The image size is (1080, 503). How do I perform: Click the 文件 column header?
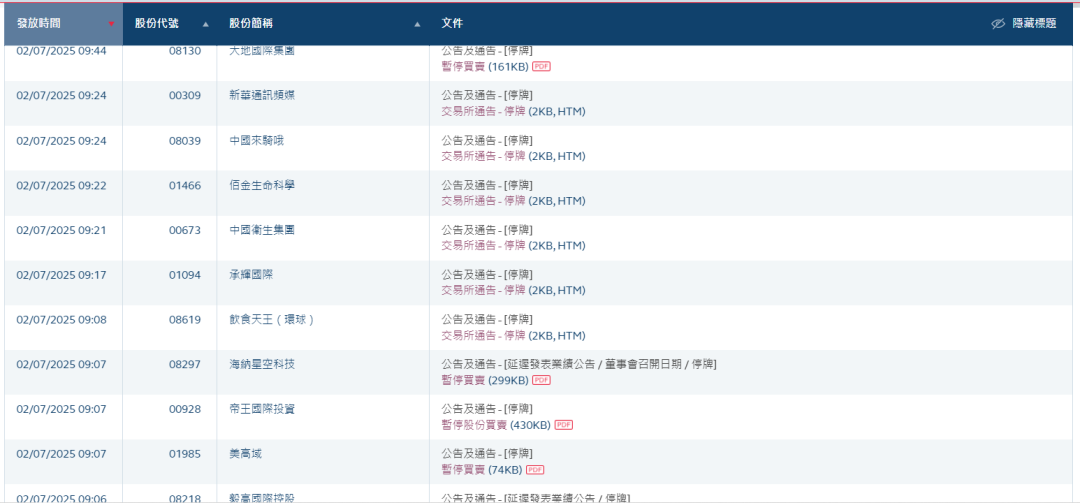click(453, 23)
